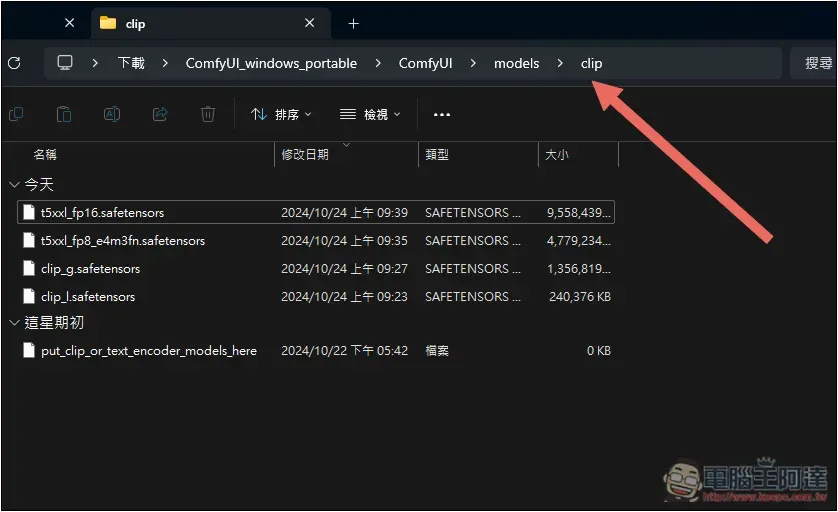Collapse the 這星期初 file group
Screen dimensions: 838x512
click(x=14, y=323)
